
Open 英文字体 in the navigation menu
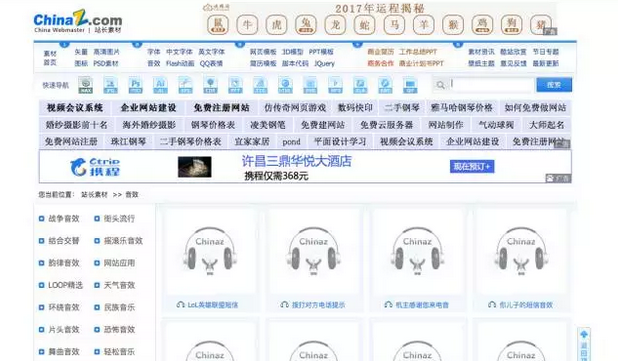click(211, 52)
